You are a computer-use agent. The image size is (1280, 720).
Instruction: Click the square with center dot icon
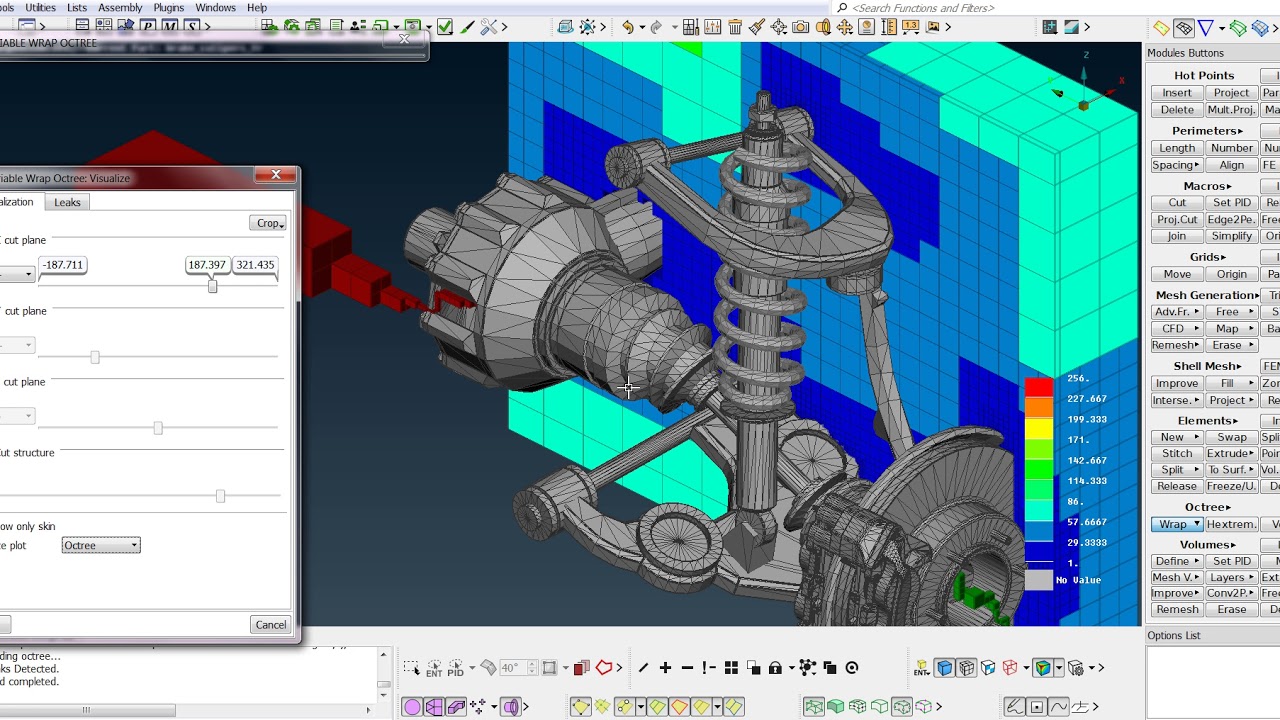pyautogui.click(x=1036, y=707)
